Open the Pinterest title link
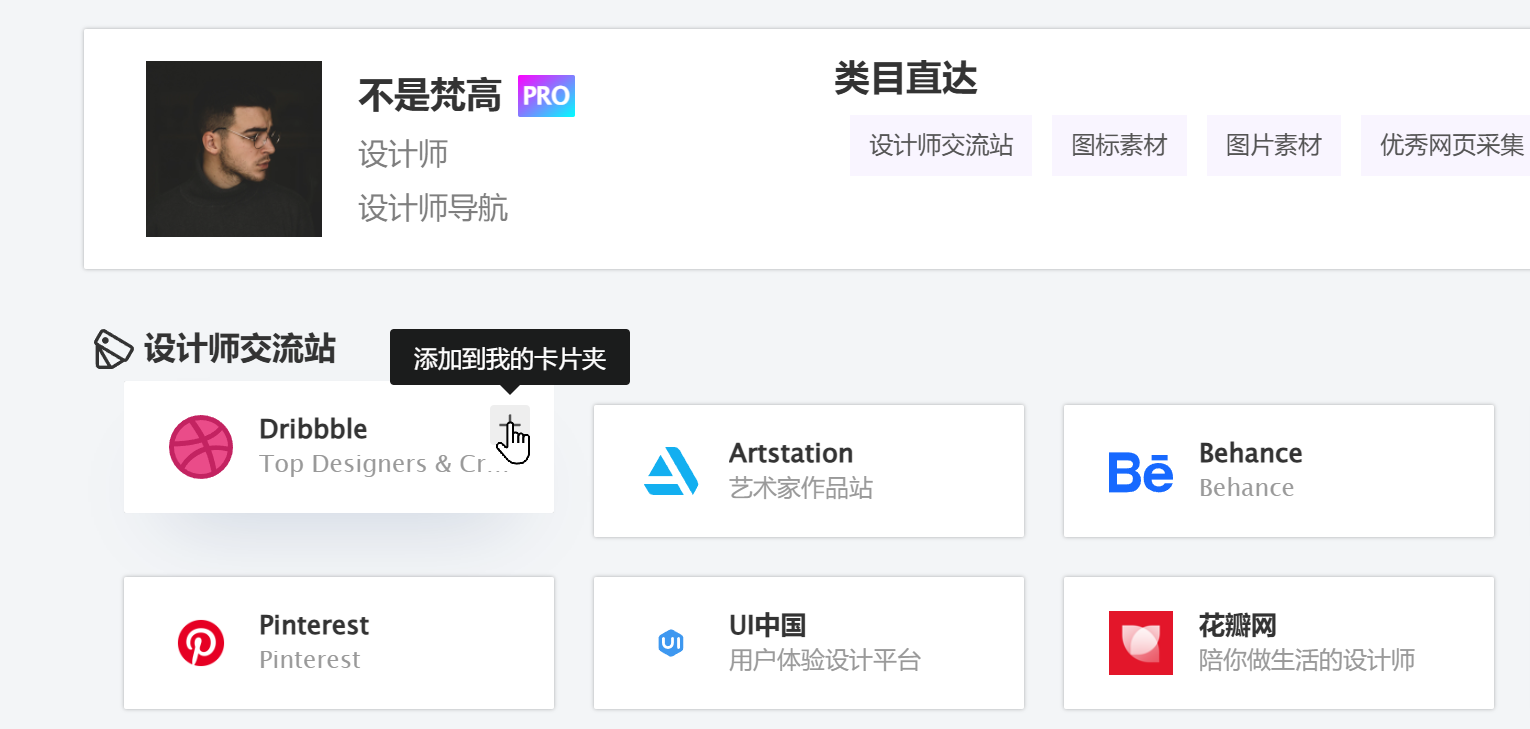Screen dimensions: 1530x729 tap(313, 625)
